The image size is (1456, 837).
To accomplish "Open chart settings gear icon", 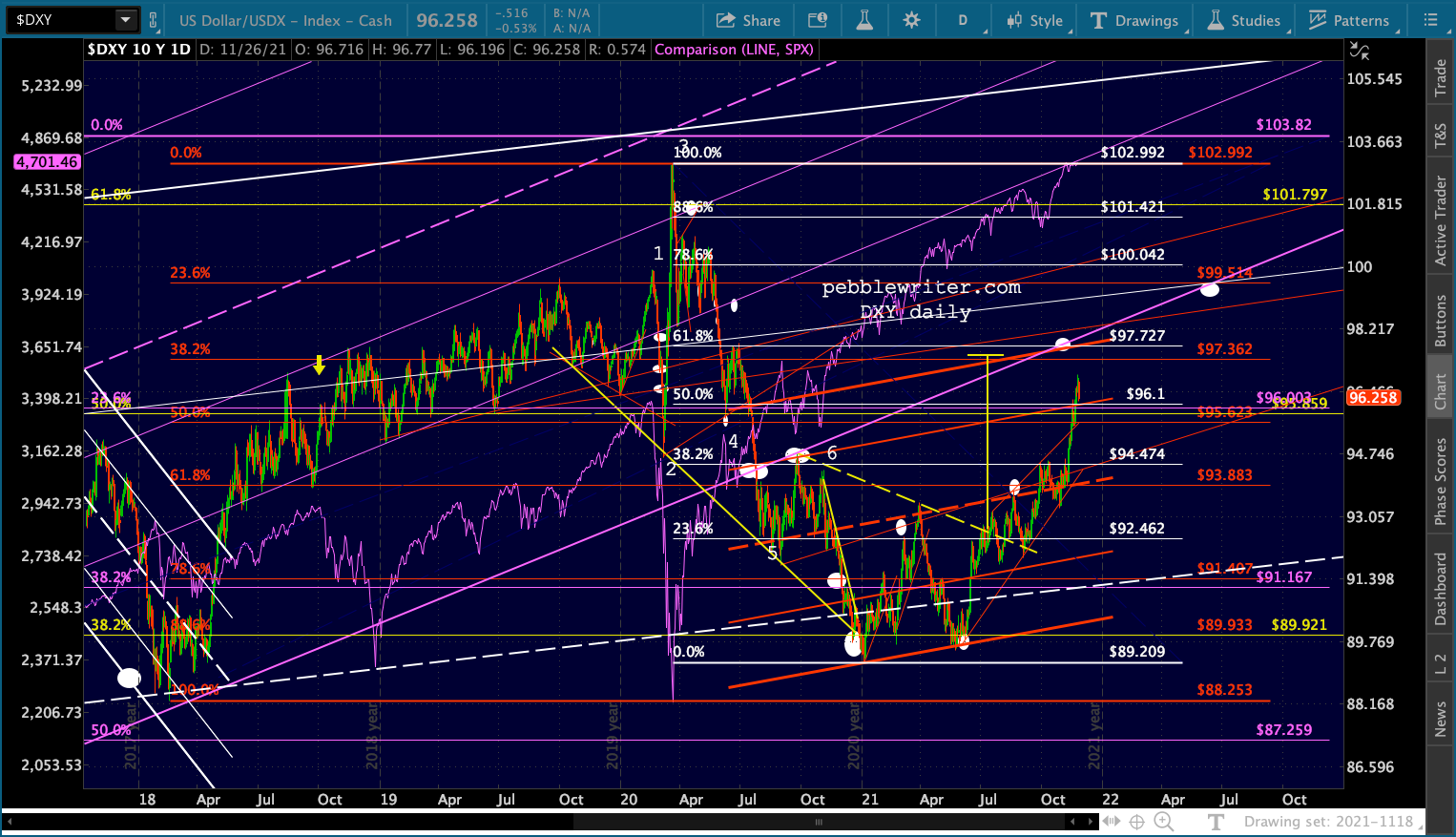I will pos(911,20).
